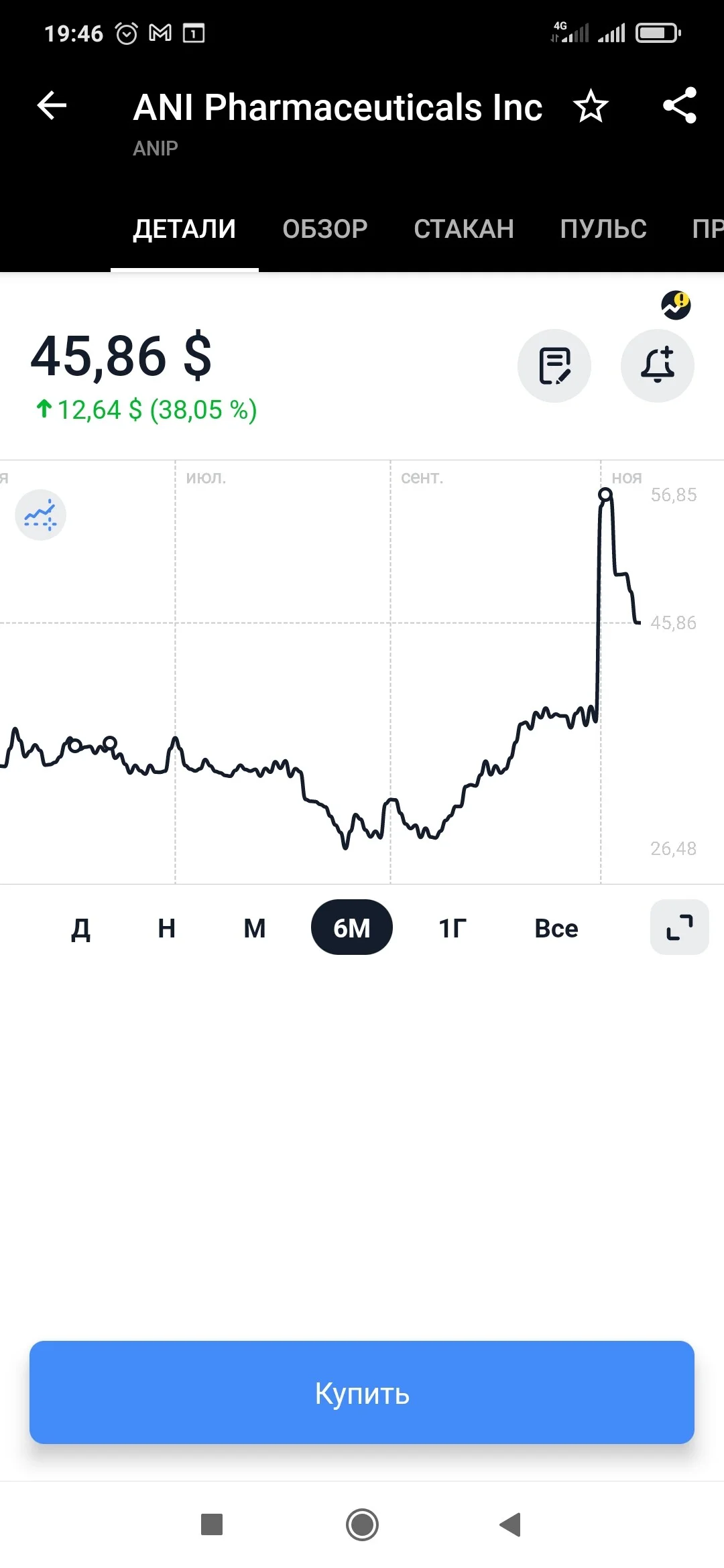
Task: Select the Все full range
Action: (556, 928)
